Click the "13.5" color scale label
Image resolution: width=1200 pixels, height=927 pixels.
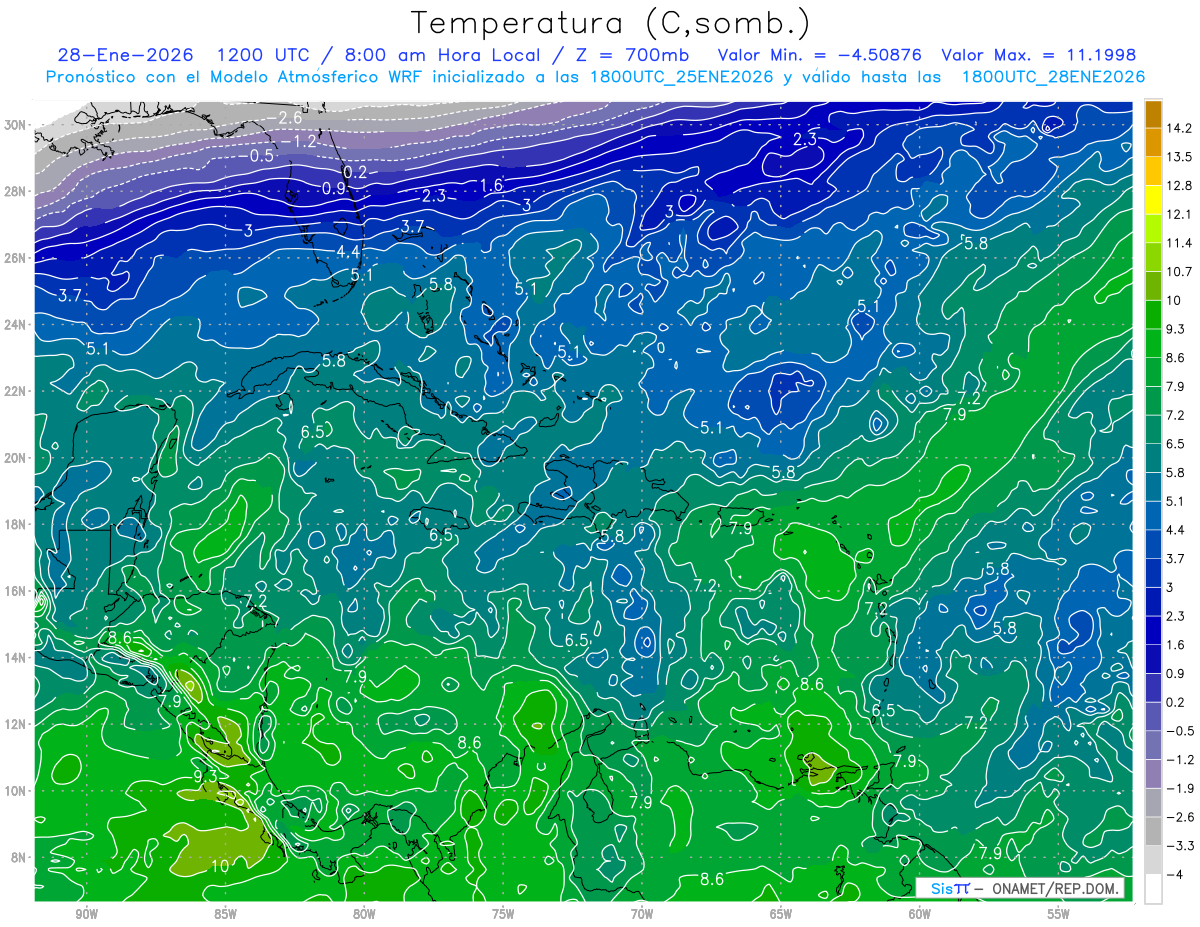[x=1179, y=157]
